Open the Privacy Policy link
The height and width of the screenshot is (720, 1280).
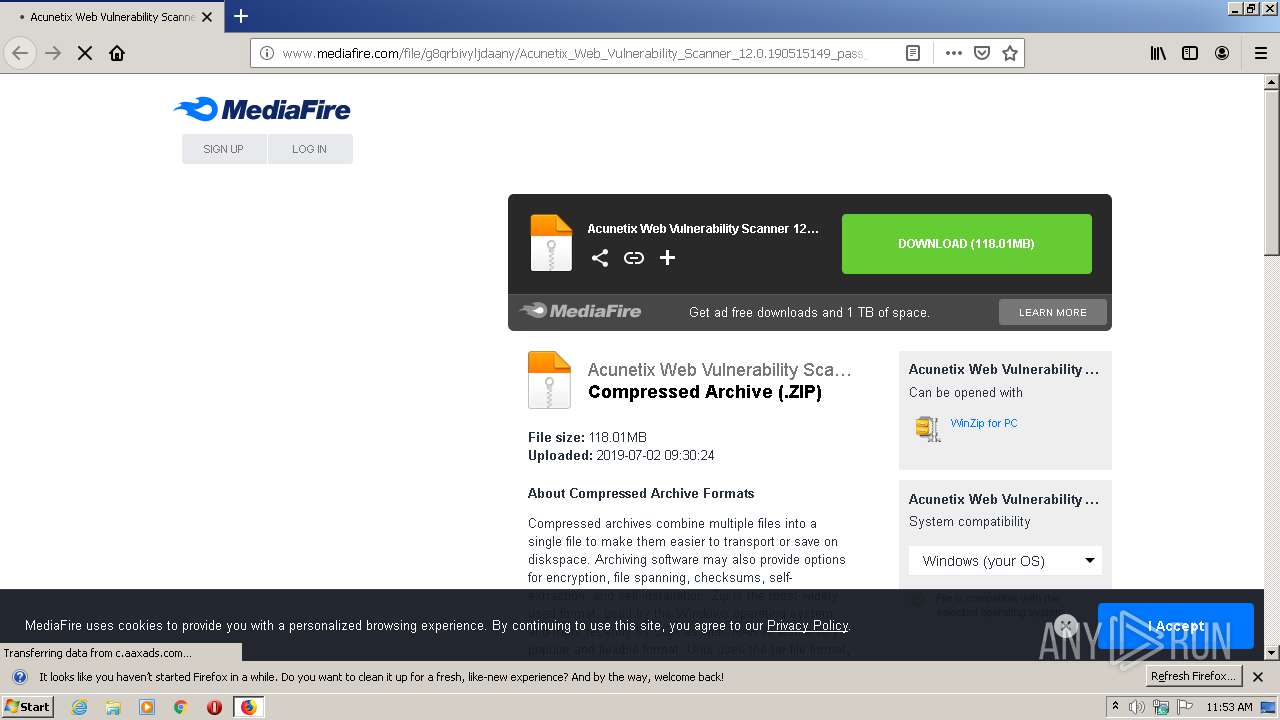[807, 625]
